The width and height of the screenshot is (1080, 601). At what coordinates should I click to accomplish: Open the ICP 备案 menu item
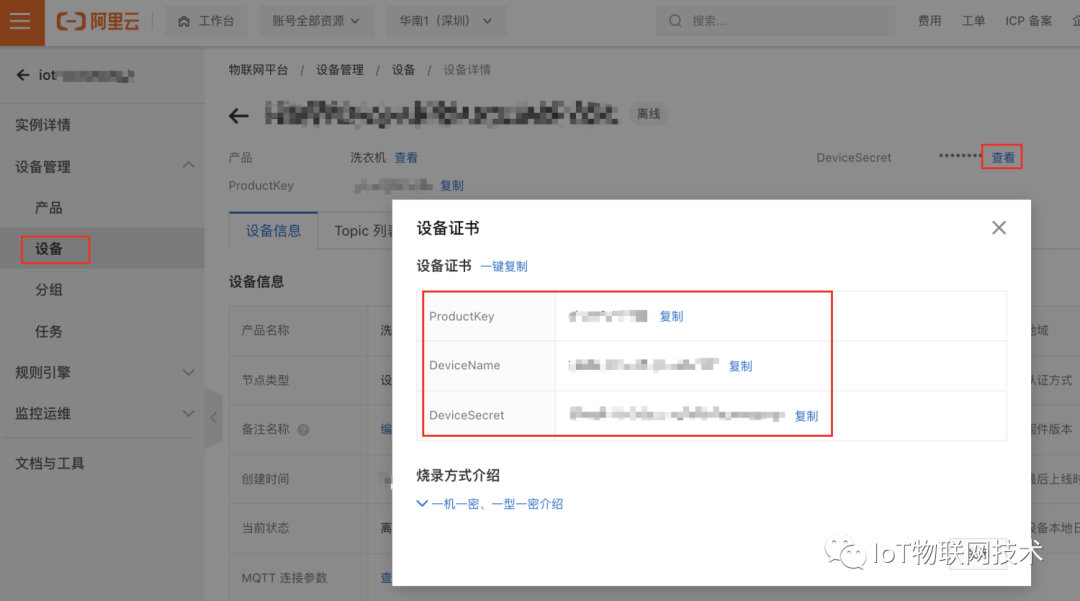(x=1028, y=21)
